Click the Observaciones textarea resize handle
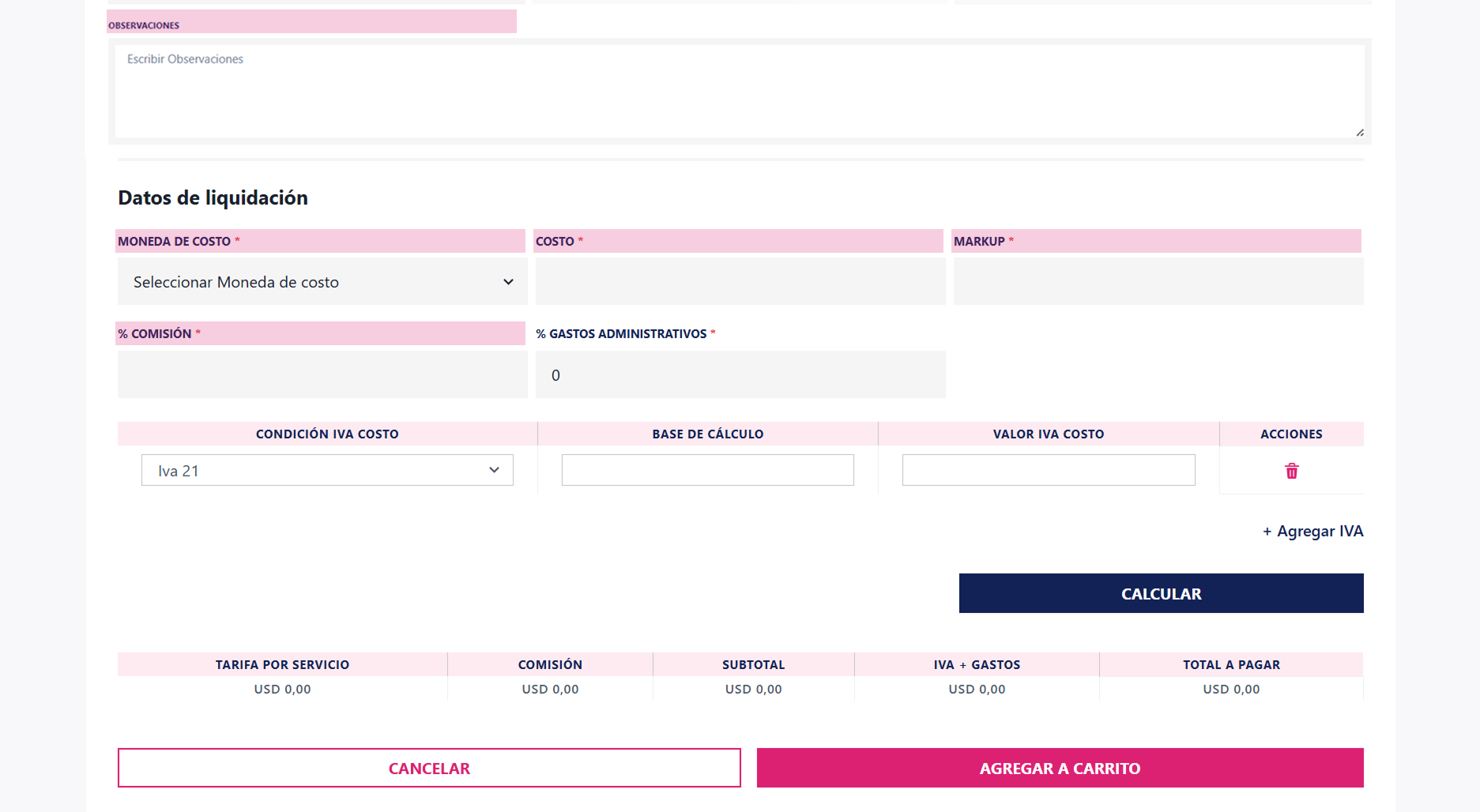1480x812 pixels. (1359, 133)
